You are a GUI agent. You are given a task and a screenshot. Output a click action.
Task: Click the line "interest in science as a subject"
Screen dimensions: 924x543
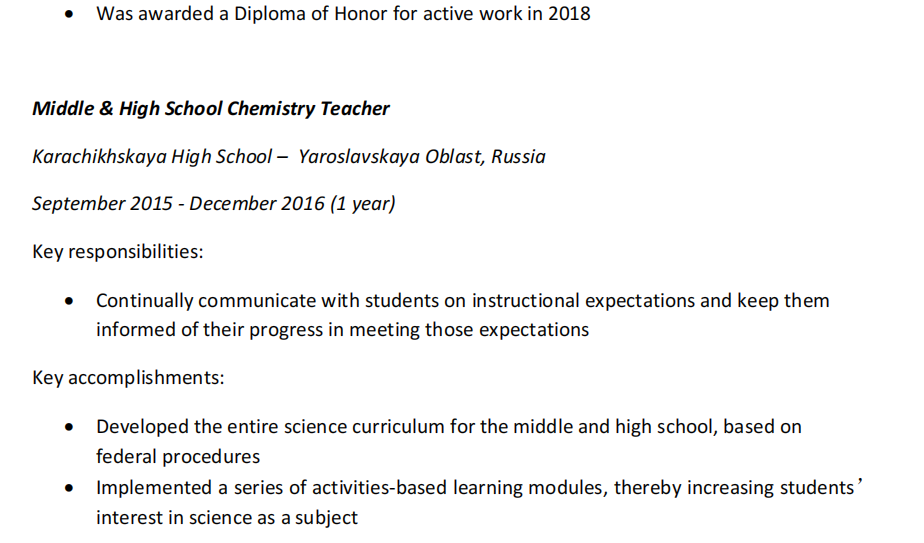coord(227,518)
